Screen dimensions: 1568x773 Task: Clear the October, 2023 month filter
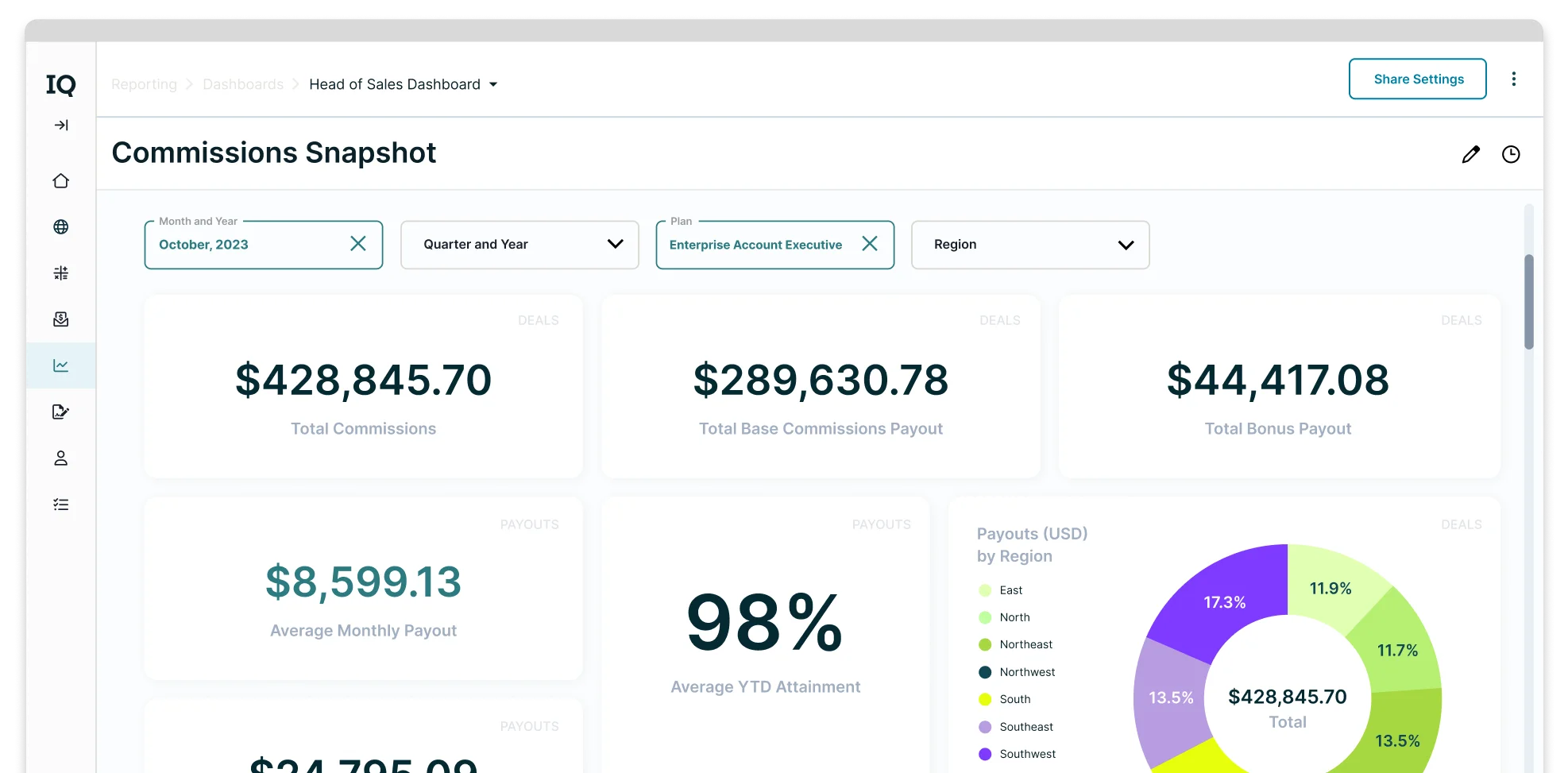(358, 244)
